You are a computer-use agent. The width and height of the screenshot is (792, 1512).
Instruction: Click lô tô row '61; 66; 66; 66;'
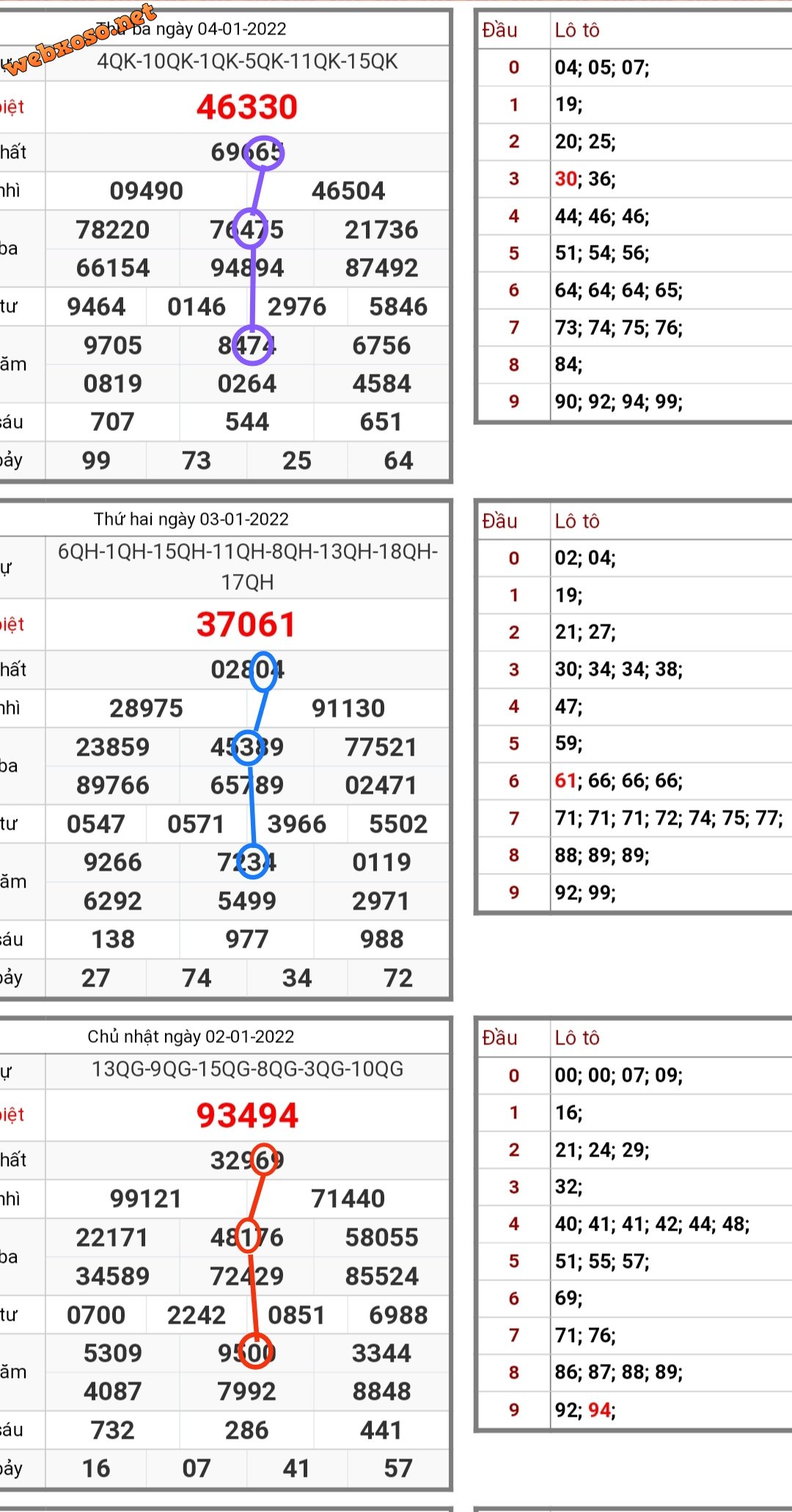[618, 781]
